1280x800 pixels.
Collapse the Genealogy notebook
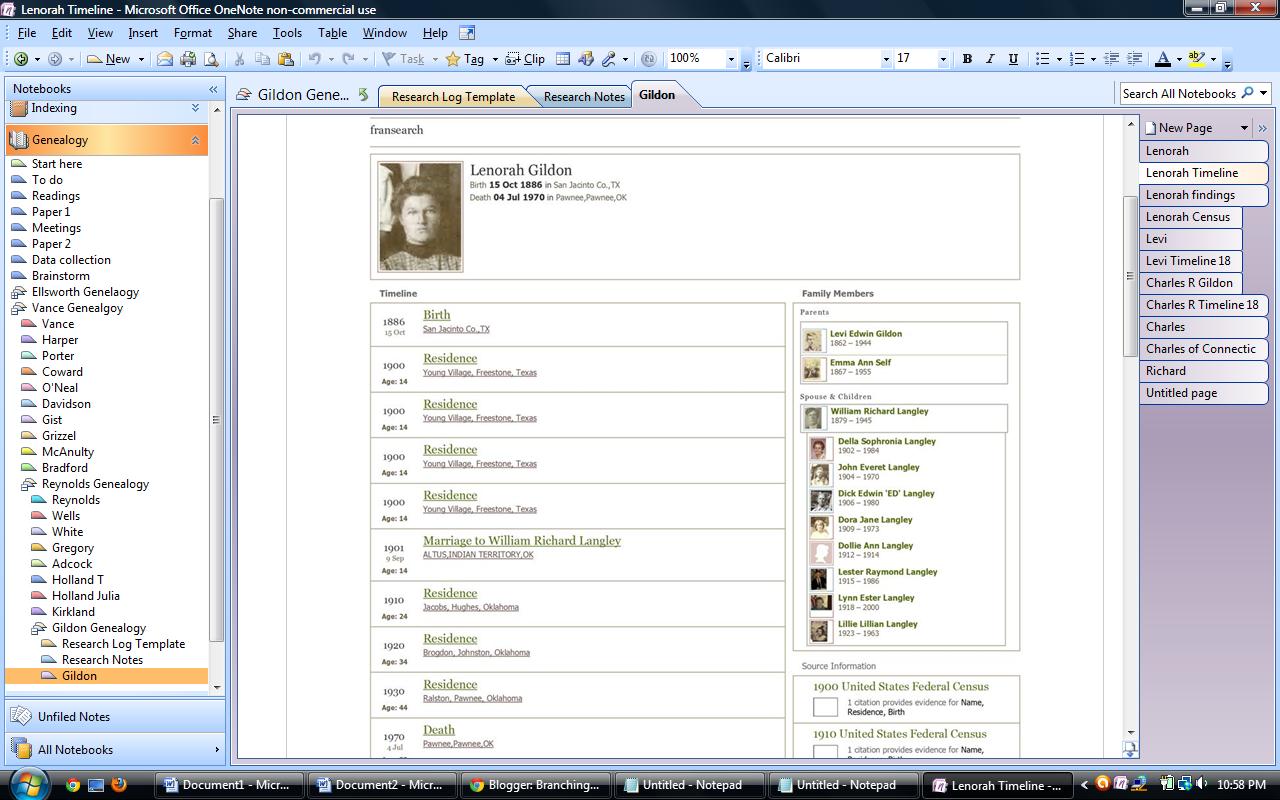click(x=195, y=140)
